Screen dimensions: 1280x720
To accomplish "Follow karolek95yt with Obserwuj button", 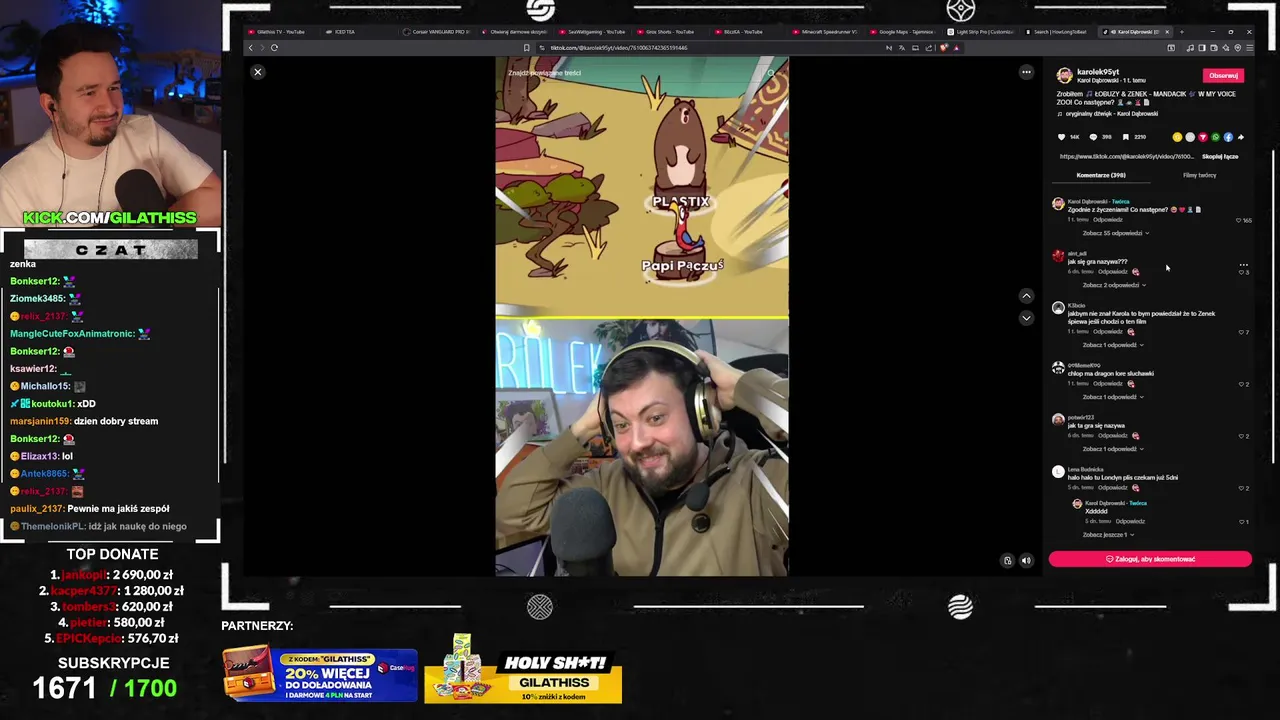I will (1223, 75).
